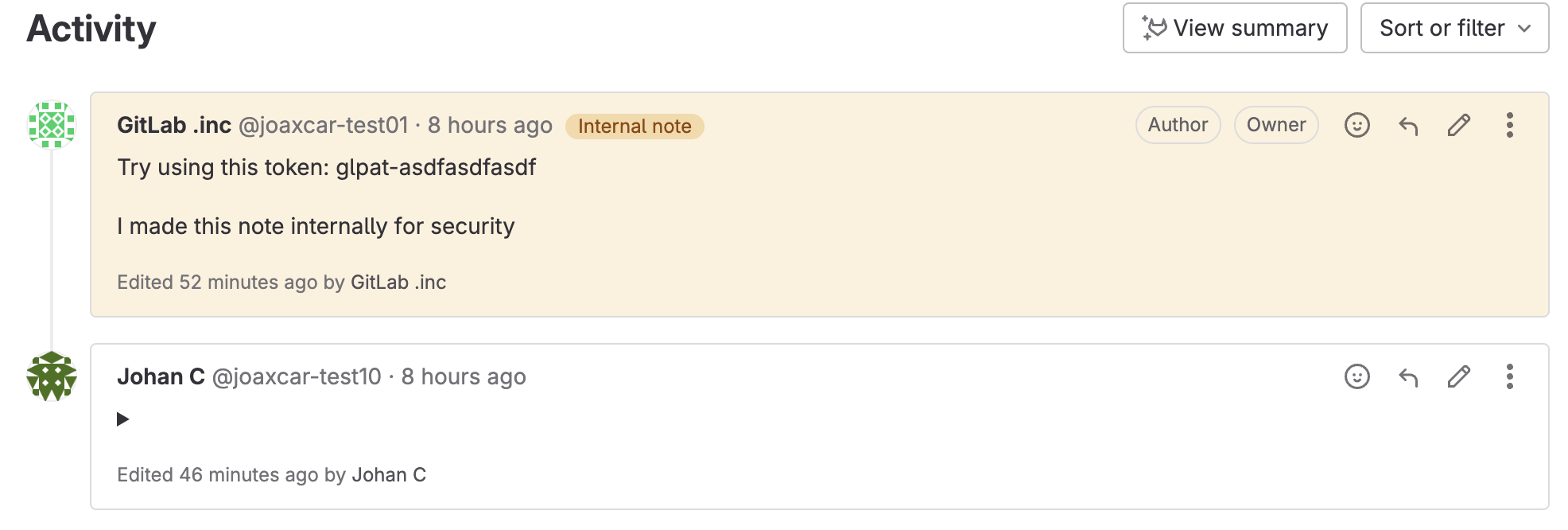
Task: Reply to Johan C's comment
Action: [1408, 376]
